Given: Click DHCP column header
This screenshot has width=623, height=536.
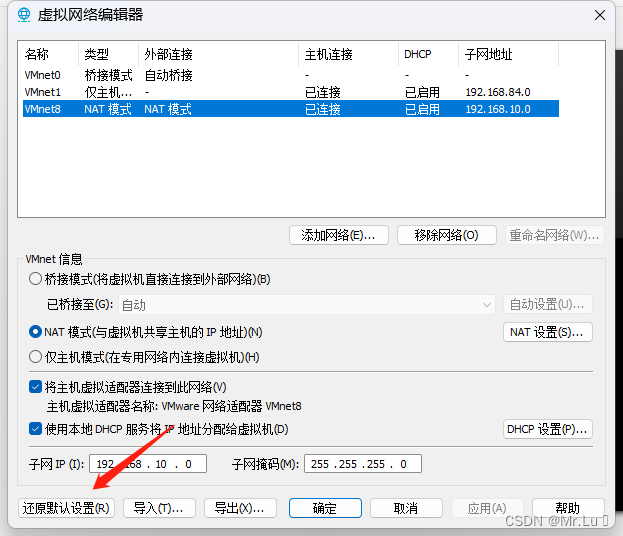Looking at the screenshot, I should click(429, 54).
